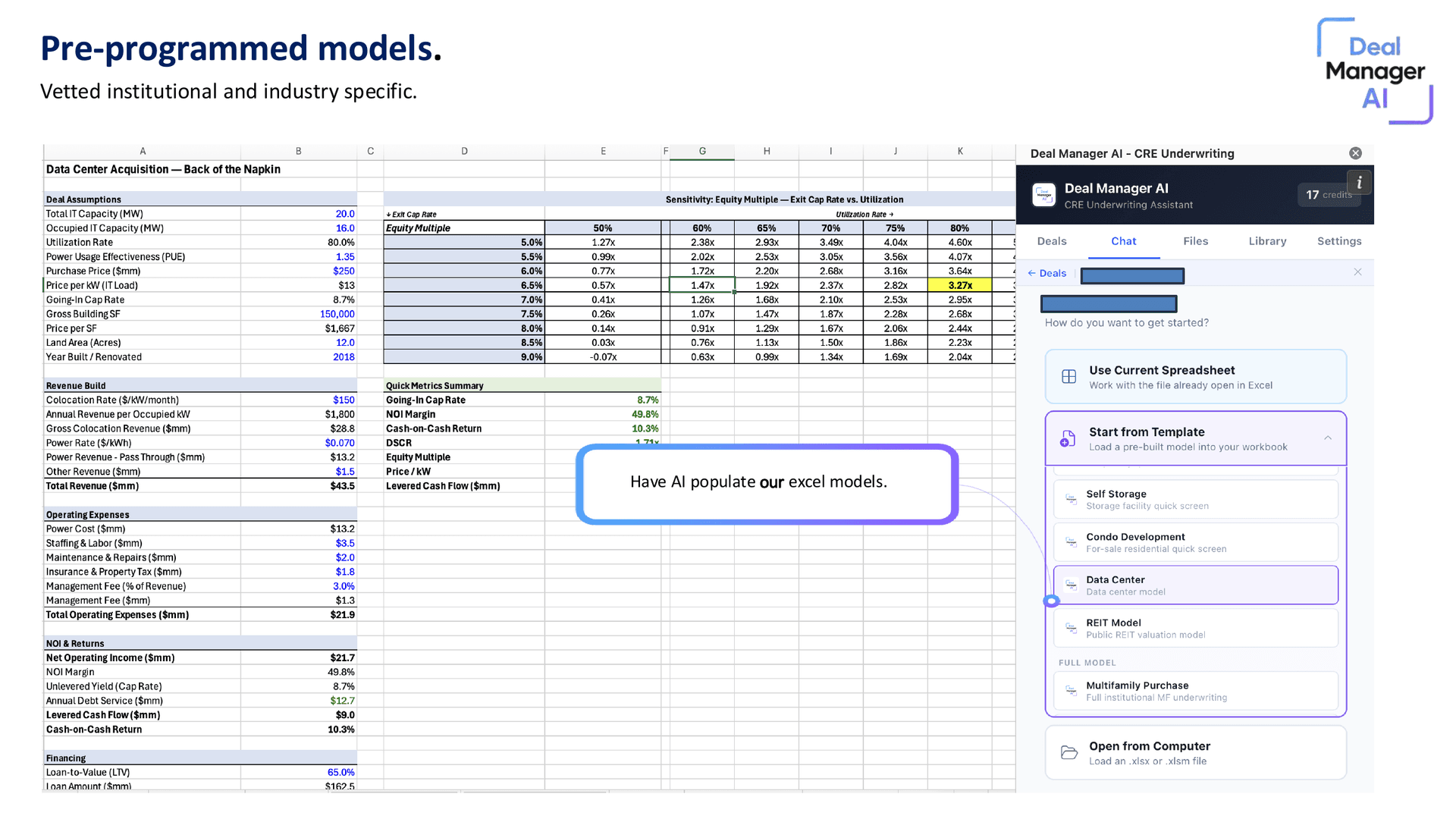This screenshot has width=1456, height=819.
Task: Select the Chat tab
Action: (1123, 241)
